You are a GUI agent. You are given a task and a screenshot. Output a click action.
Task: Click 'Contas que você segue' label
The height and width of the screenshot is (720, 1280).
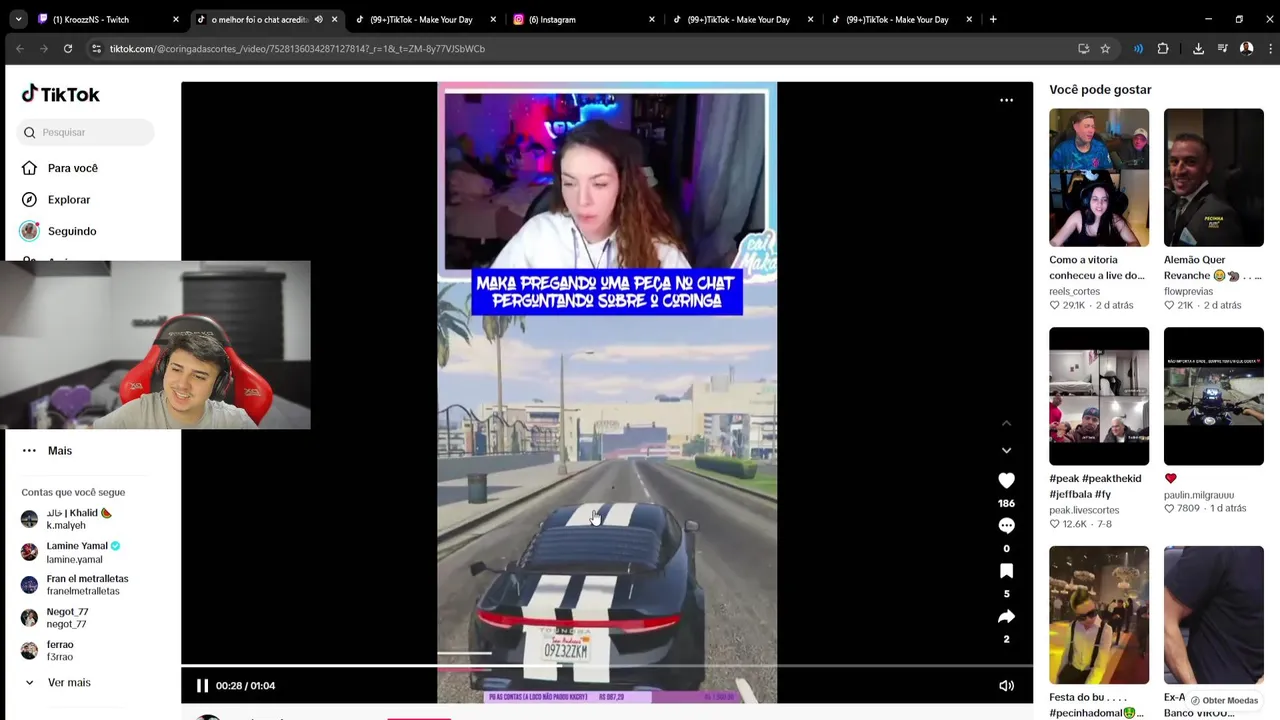[73, 492]
